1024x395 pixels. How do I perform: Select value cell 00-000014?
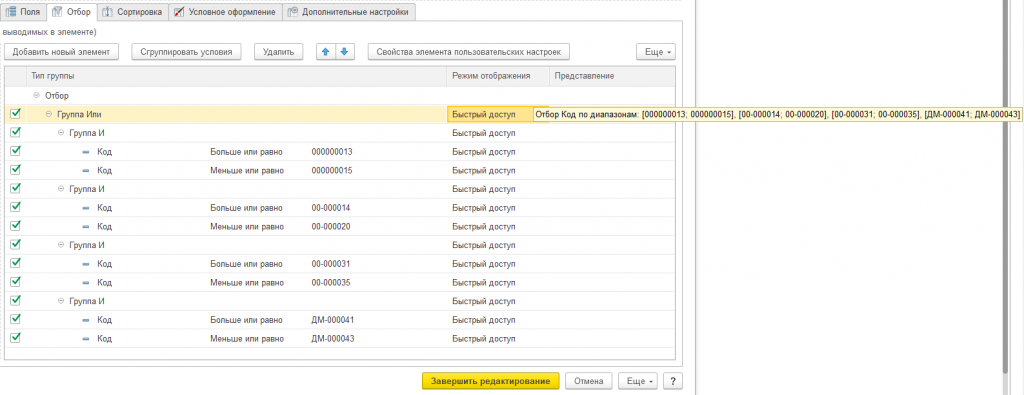pos(331,208)
